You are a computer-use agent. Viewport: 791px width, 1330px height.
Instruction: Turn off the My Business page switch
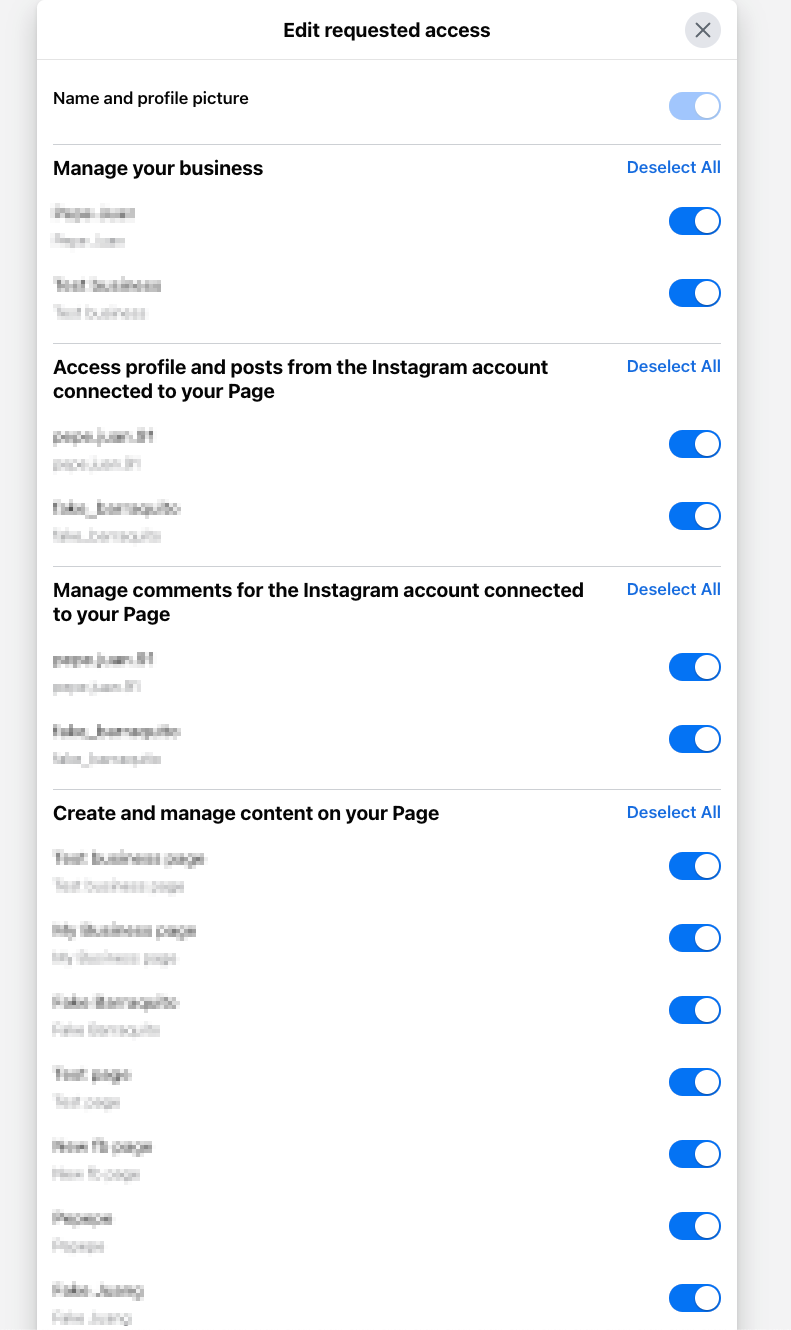coord(694,938)
